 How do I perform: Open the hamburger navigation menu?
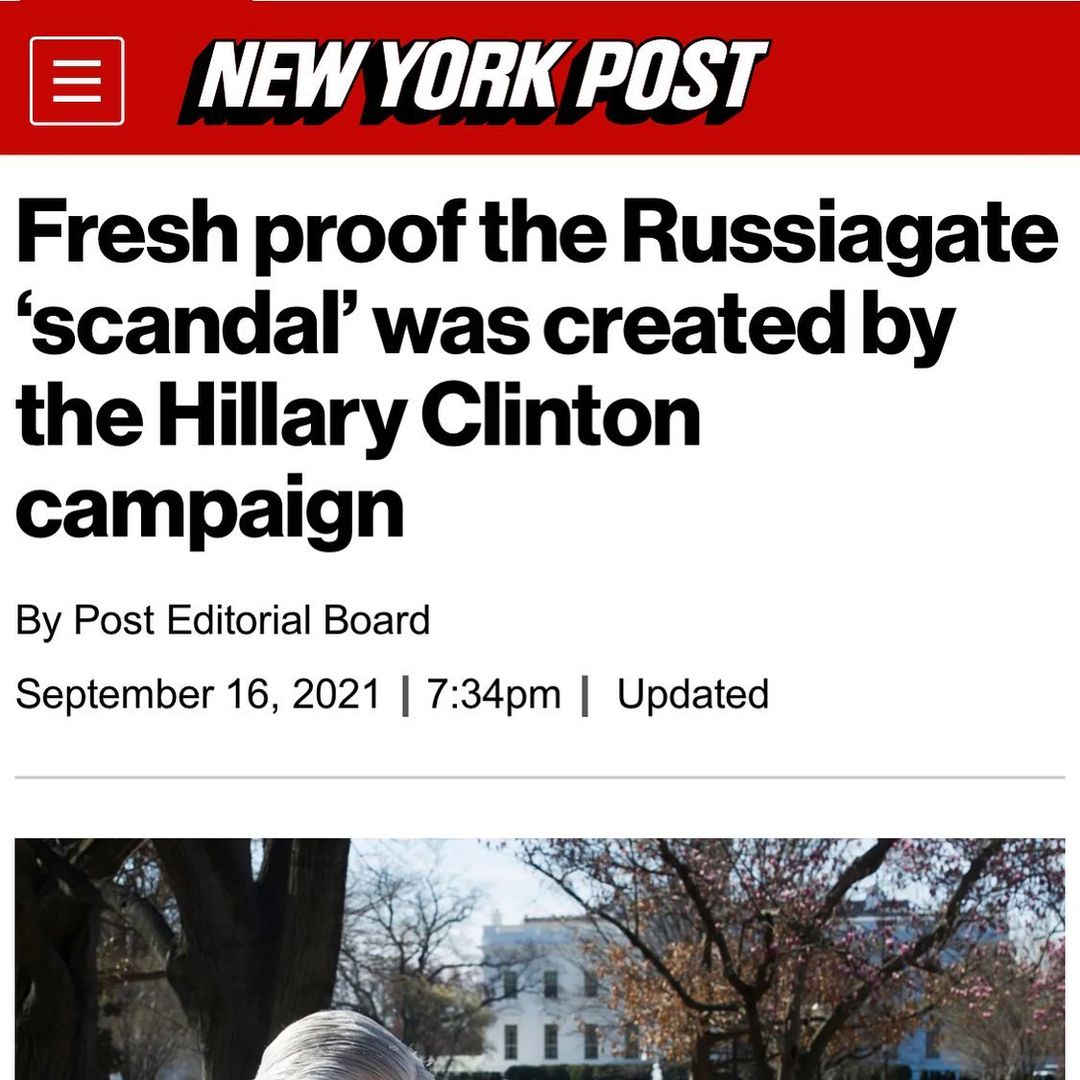click(77, 81)
